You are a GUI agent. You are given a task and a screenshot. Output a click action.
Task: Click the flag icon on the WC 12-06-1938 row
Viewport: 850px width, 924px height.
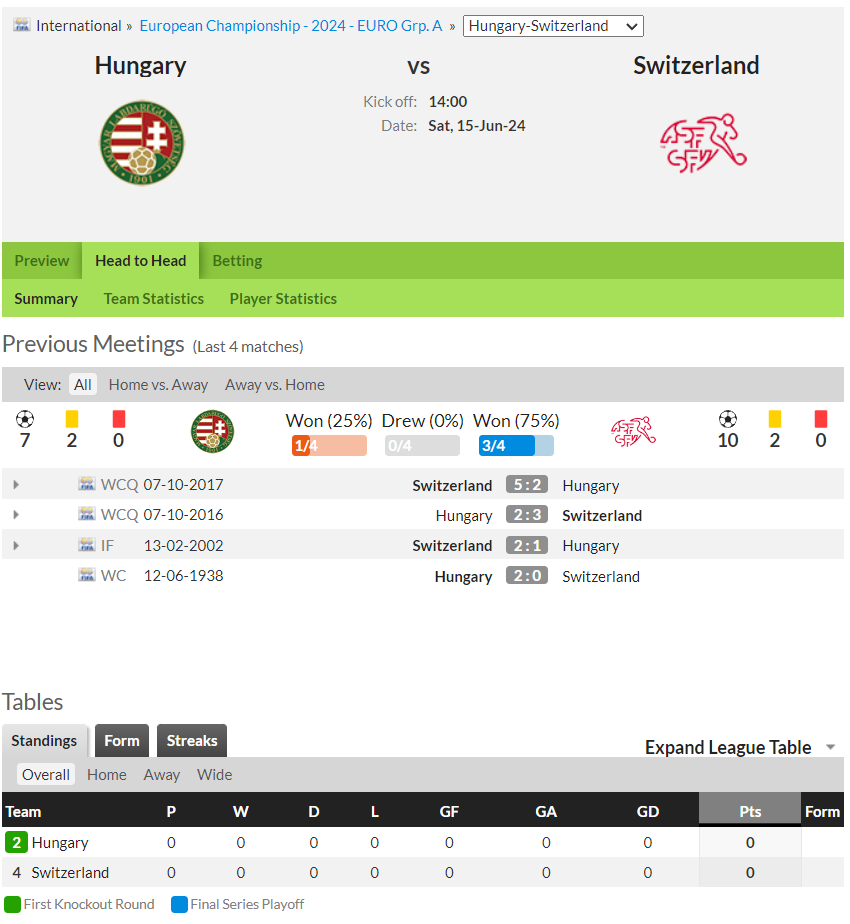point(87,575)
